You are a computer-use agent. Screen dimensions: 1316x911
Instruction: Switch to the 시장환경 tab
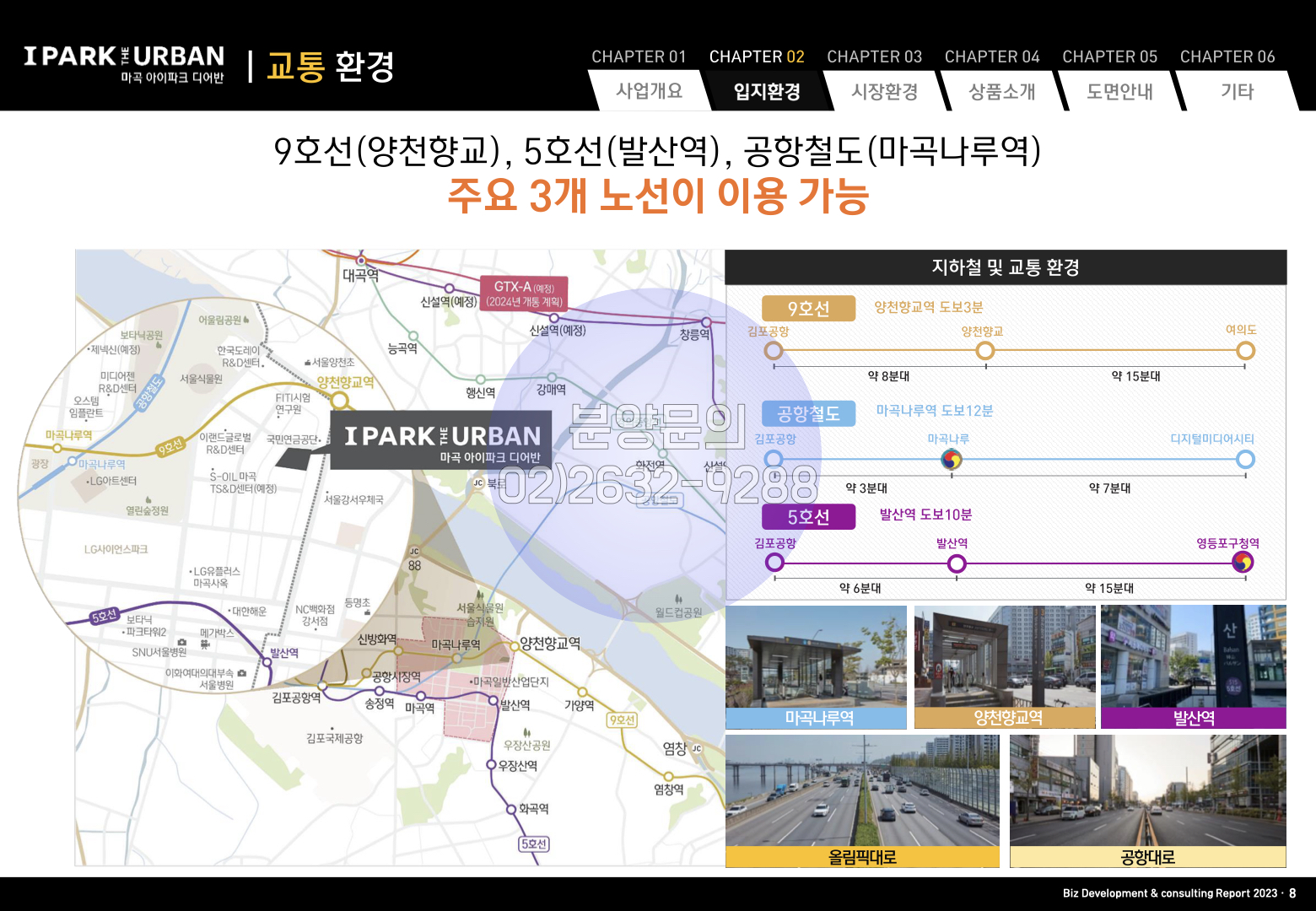coord(885,91)
